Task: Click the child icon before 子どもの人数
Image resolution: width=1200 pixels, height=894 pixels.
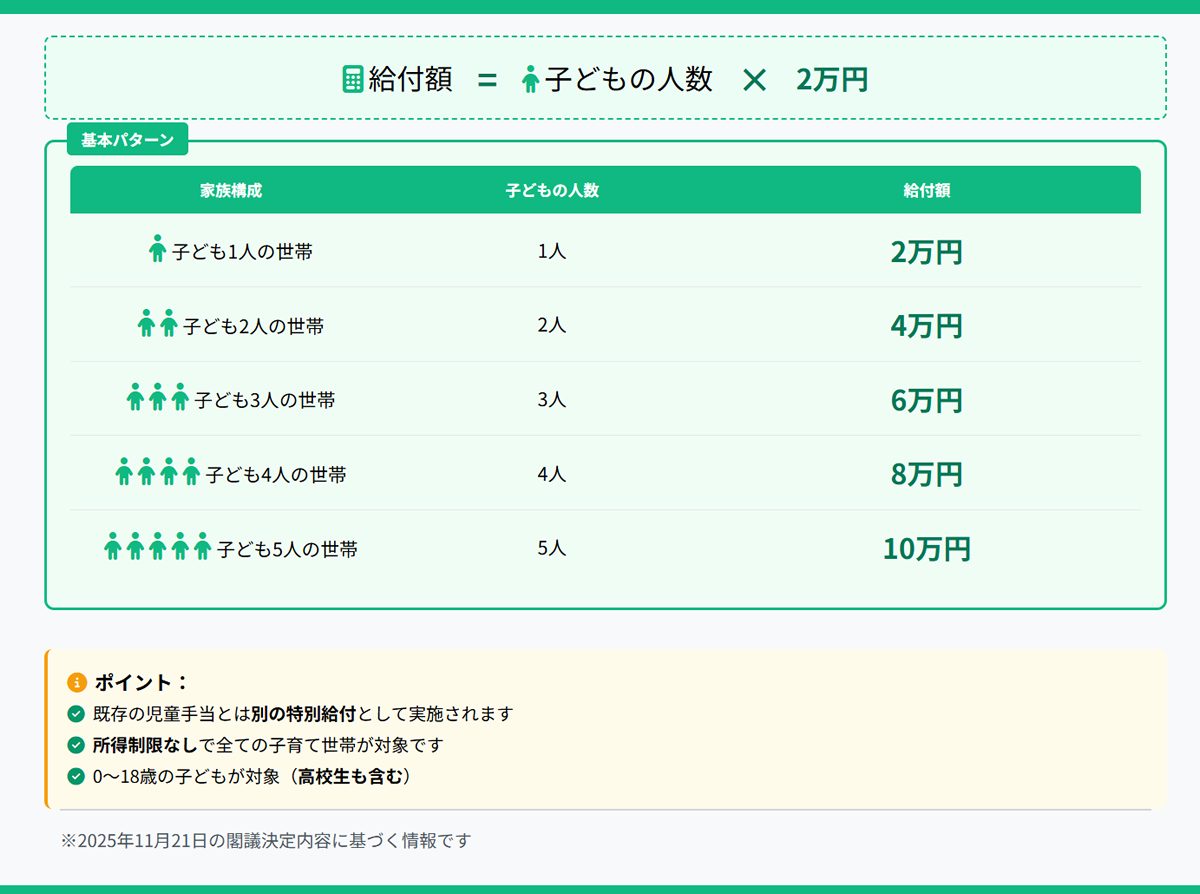Action: point(531,79)
